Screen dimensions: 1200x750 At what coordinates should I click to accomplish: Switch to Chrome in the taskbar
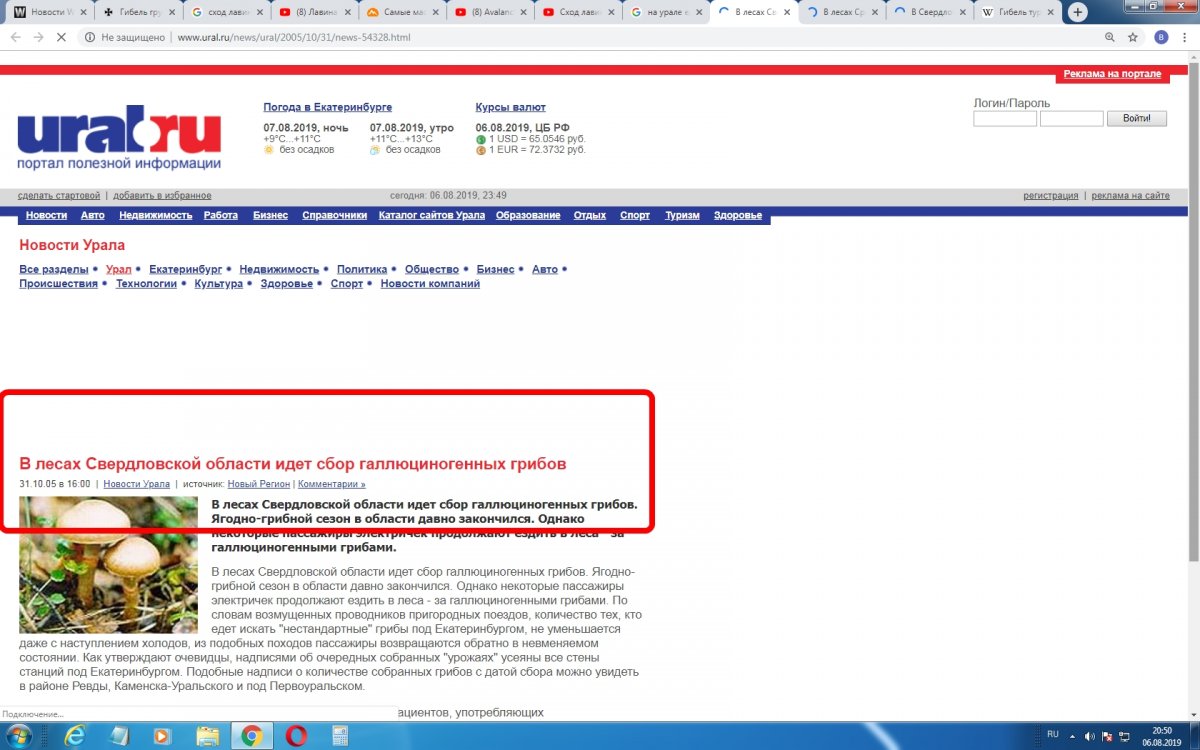point(252,737)
